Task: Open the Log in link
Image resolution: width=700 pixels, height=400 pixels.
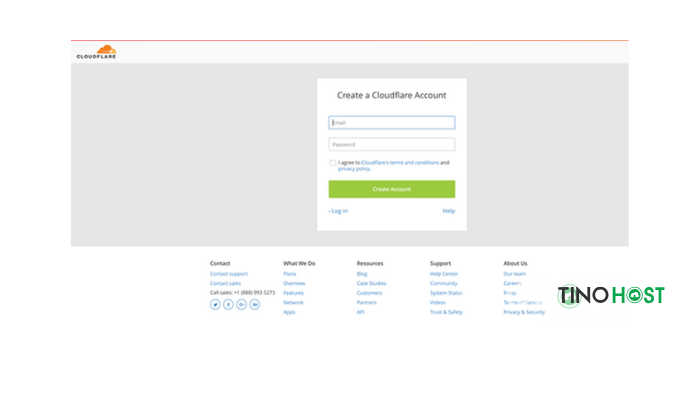Action: click(x=338, y=211)
